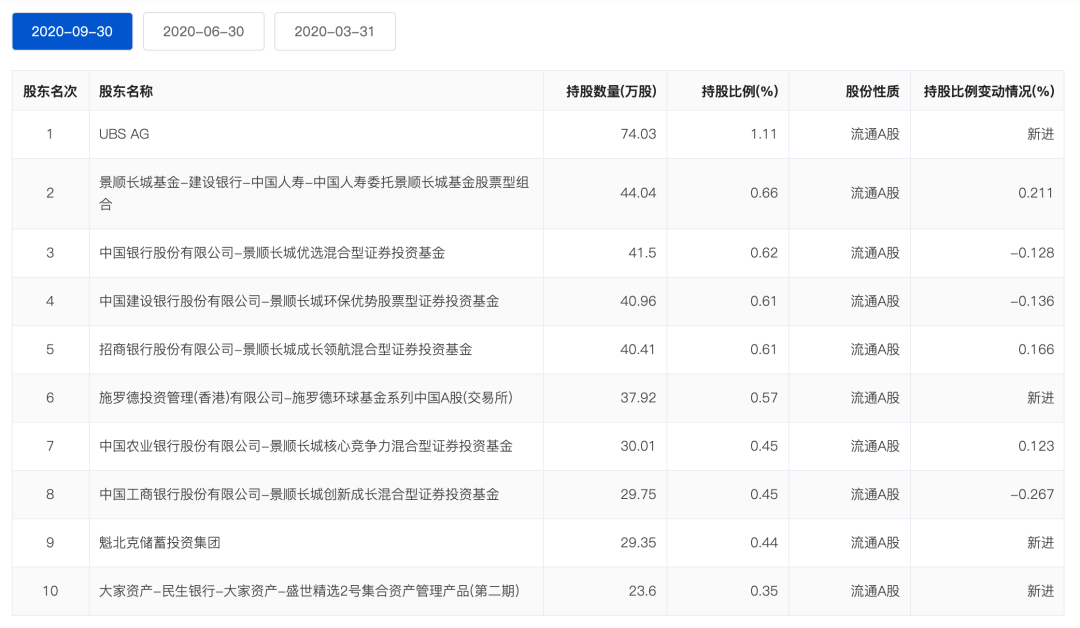Select 大家资产-民生银行 shareholder name

point(309,591)
